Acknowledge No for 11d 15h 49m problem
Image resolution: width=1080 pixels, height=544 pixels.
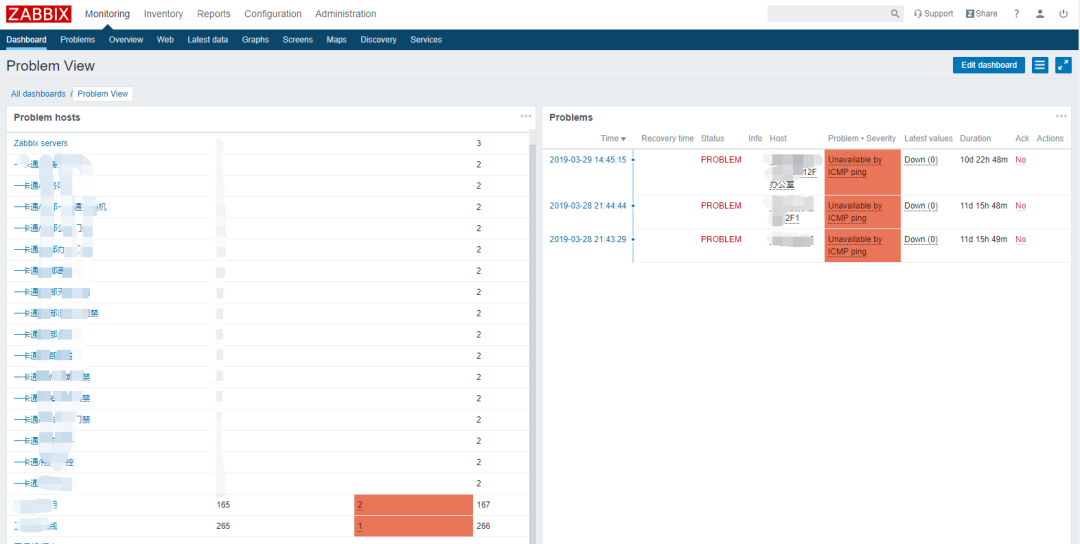point(1021,239)
